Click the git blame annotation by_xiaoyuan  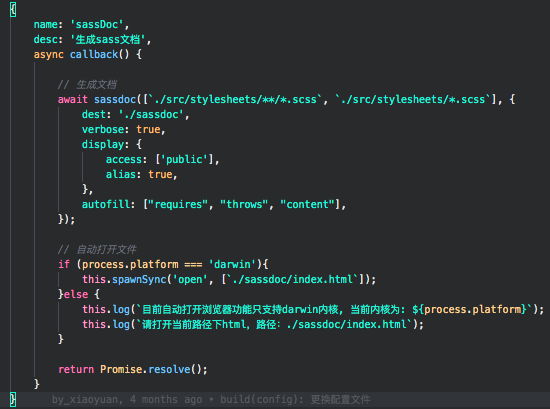(x=85, y=400)
